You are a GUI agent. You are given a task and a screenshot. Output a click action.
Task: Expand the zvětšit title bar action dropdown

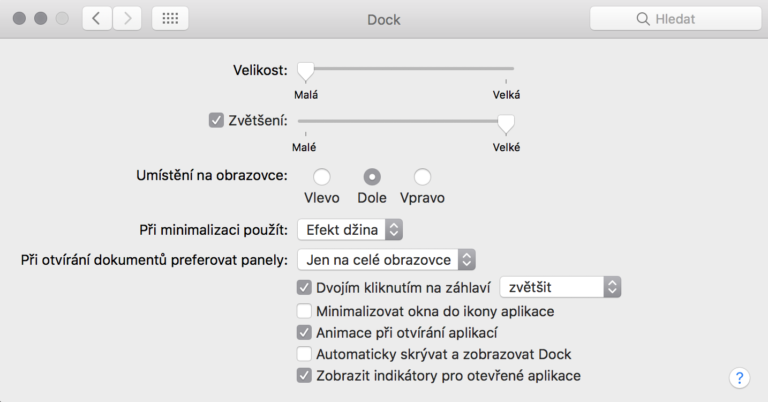(560, 287)
